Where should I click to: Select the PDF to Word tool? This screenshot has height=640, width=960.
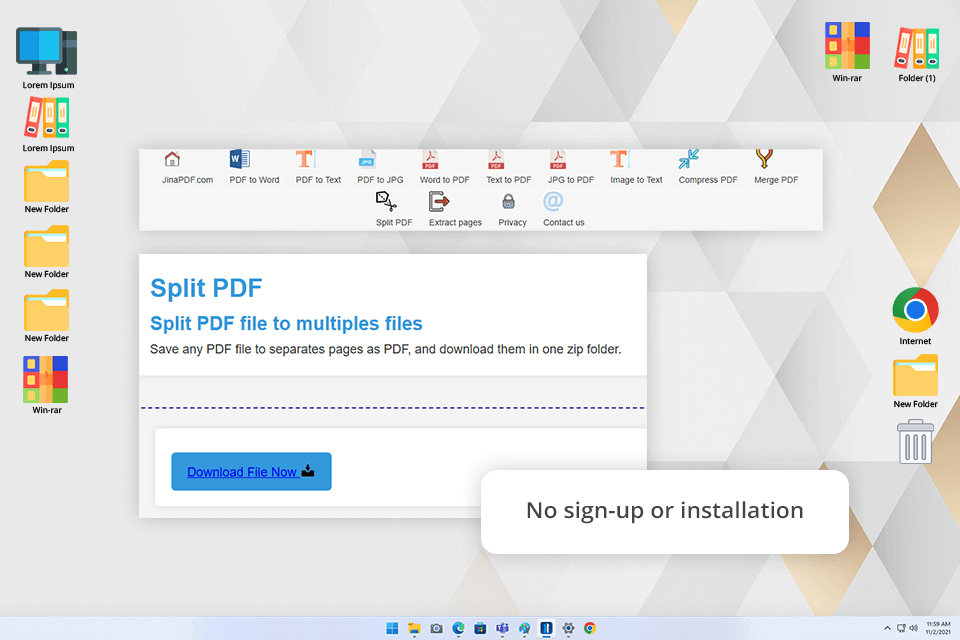click(x=254, y=167)
